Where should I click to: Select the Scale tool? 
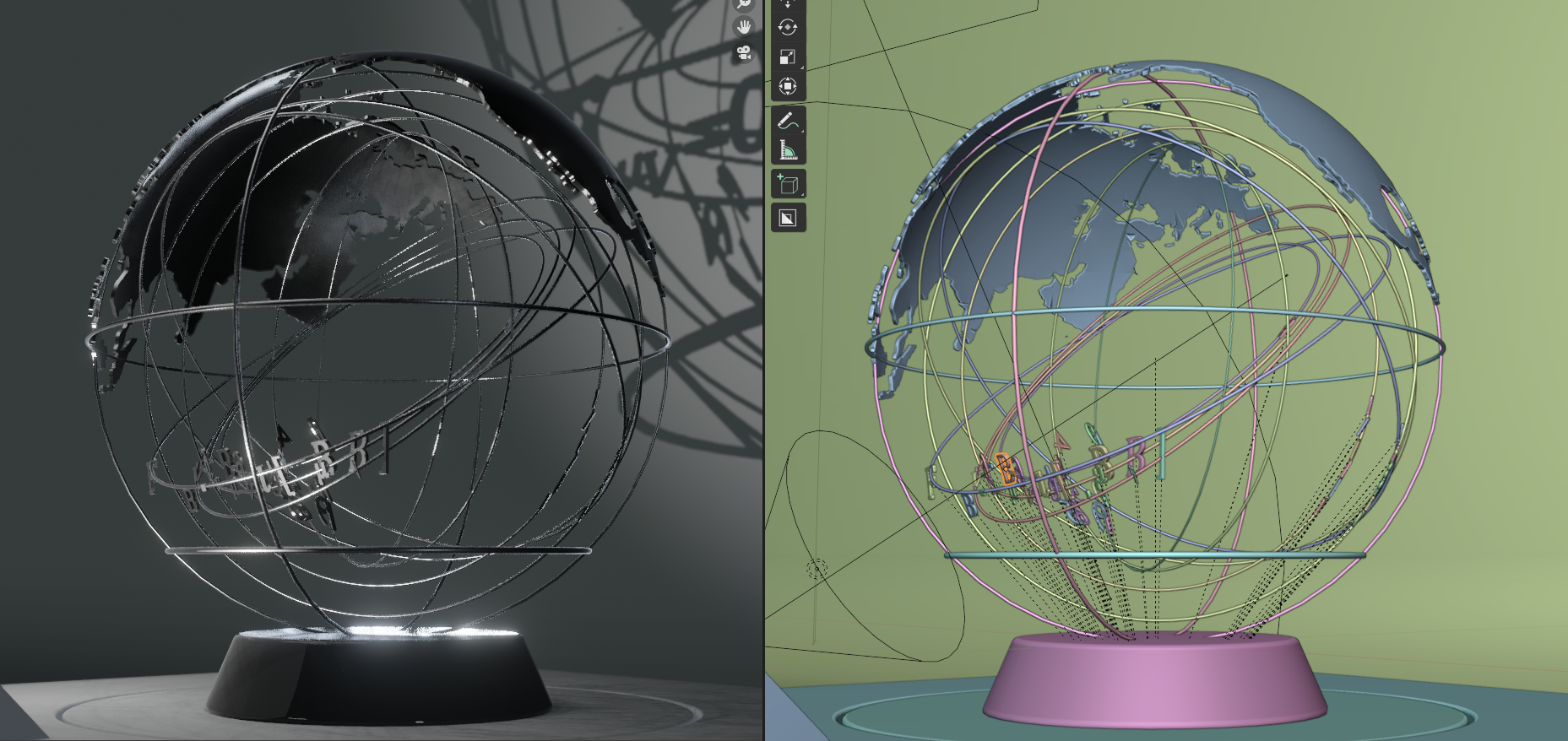(787, 57)
